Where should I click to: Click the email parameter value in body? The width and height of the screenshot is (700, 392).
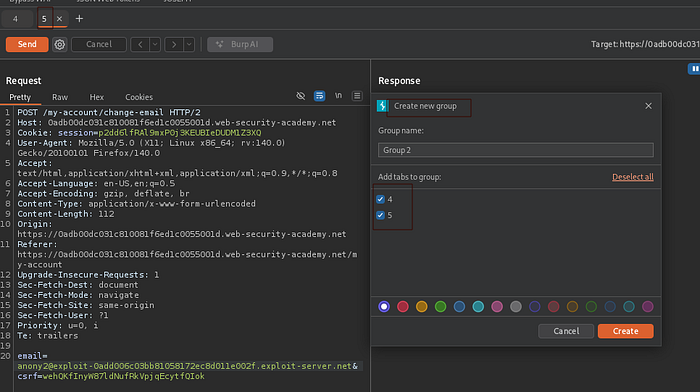click(x=184, y=366)
